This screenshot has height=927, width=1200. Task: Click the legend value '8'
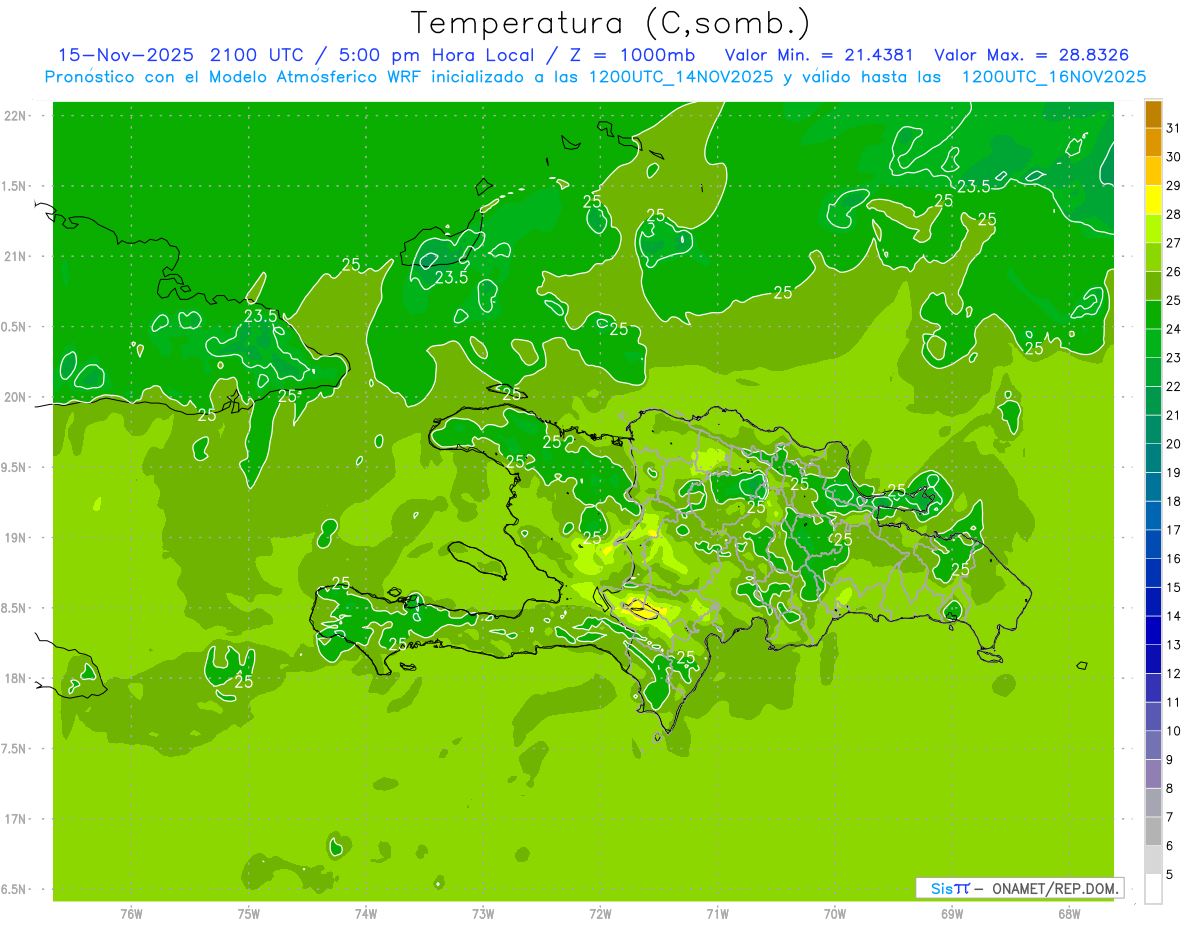pyautogui.click(x=1170, y=788)
